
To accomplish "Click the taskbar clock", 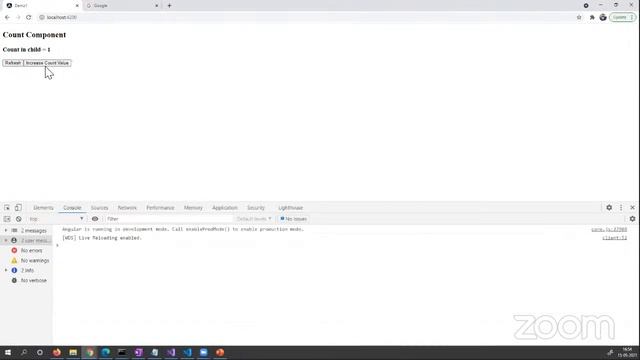I will pyautogui.click(x=627, y=352).
